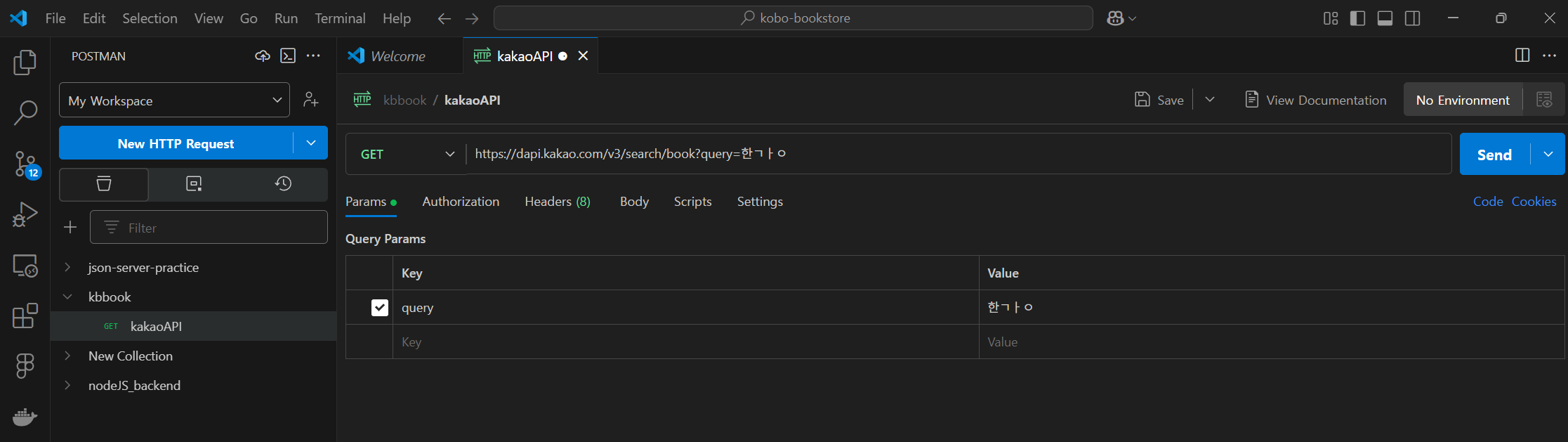Open Source Control with the 12 badge
This screenshot has width=1568, height=442.
25,164
